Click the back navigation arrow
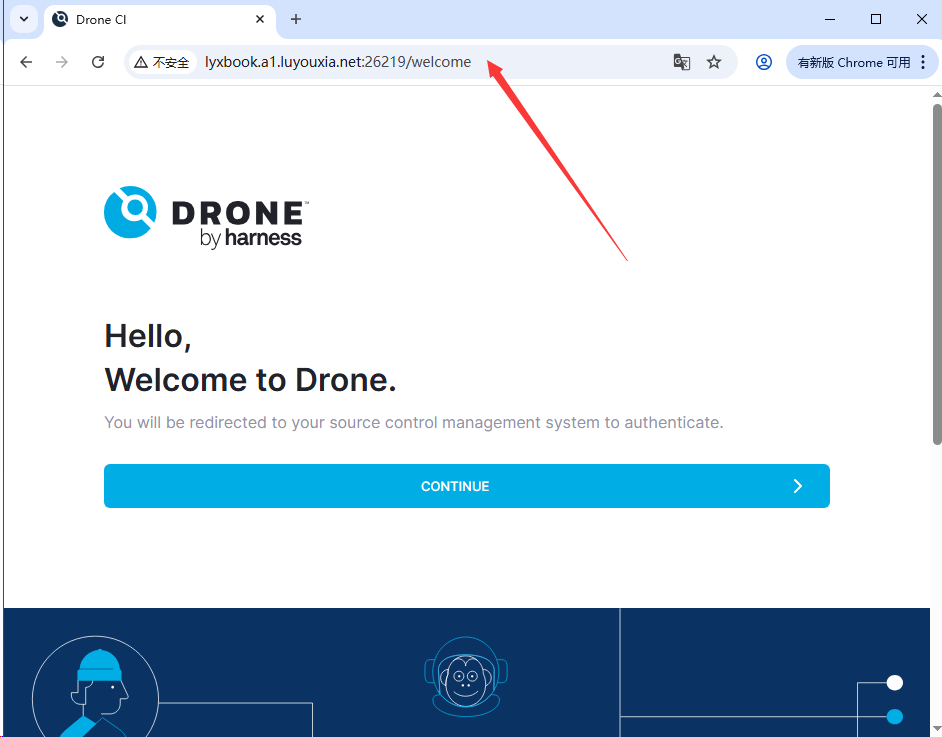942x737 pixels. pos(25,62)
